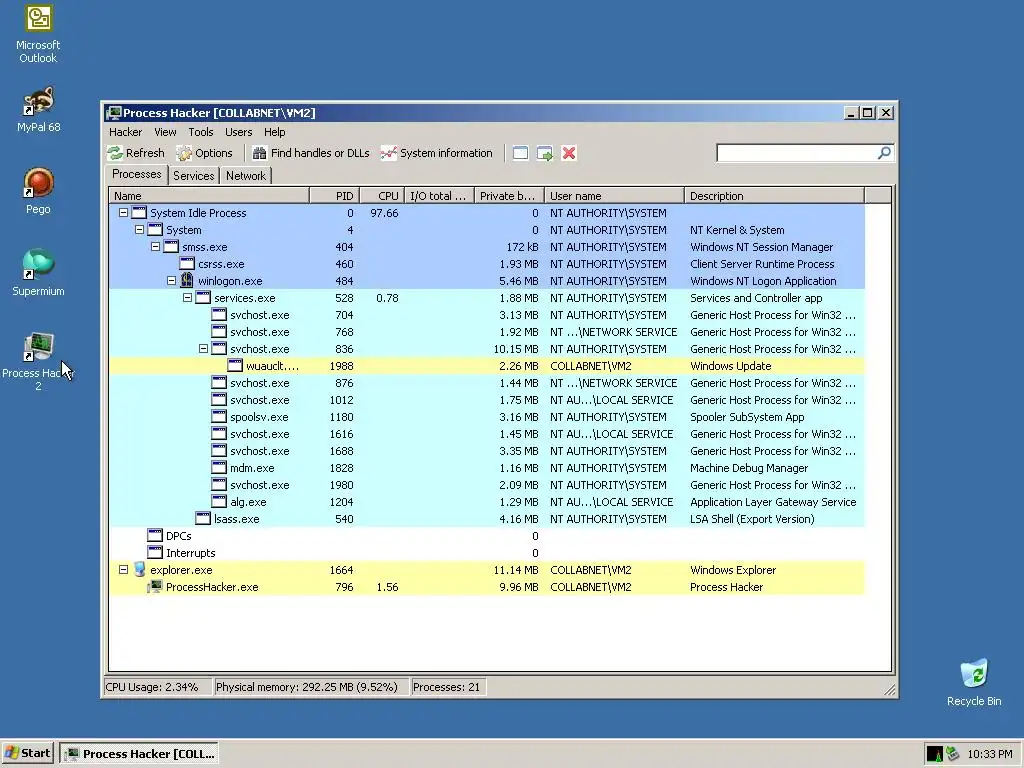This screenshot has width=1024, height=768.
Task: Sort by User name column header
Action: coord(615,195)
